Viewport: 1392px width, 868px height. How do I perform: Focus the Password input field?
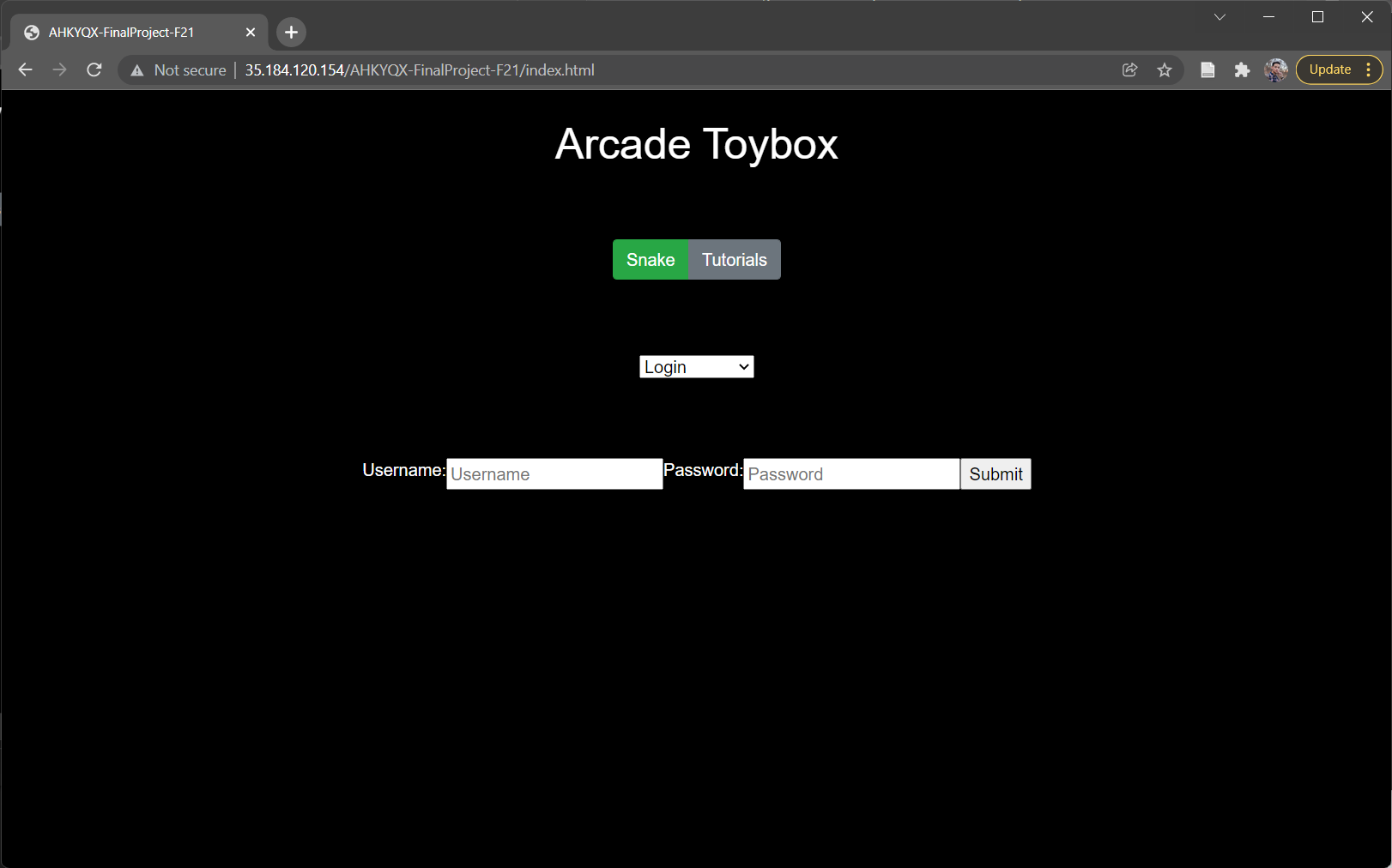tap(850, 474)
